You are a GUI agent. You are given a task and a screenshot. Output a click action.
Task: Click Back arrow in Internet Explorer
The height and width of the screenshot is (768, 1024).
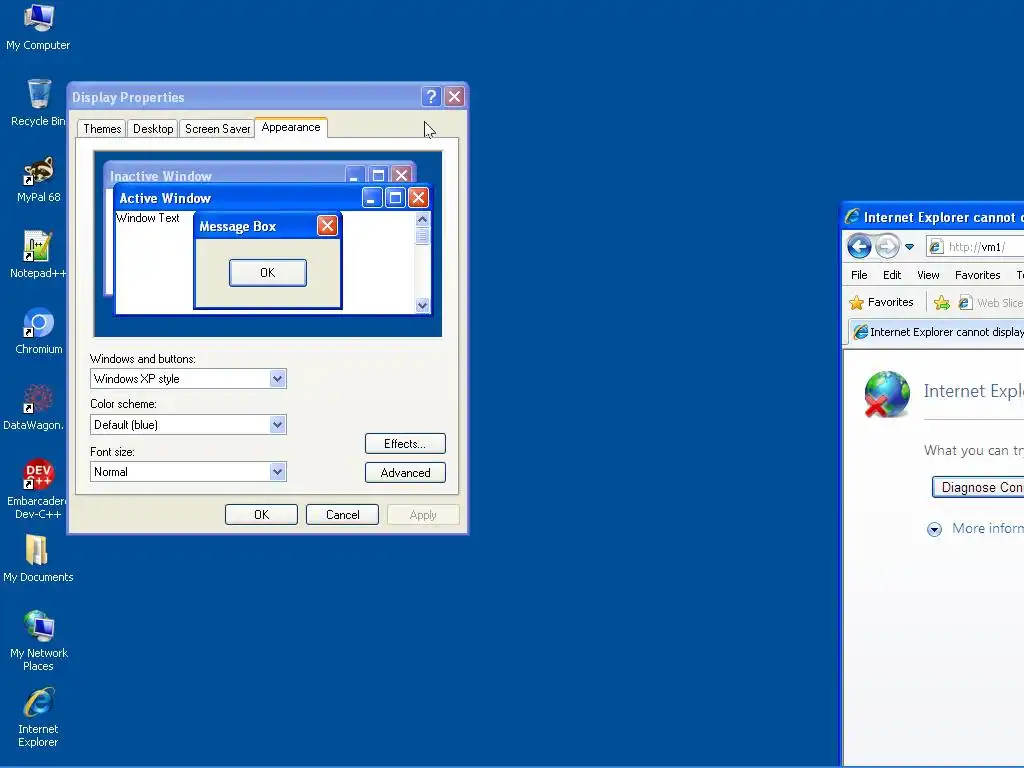[x=859, y=247]
